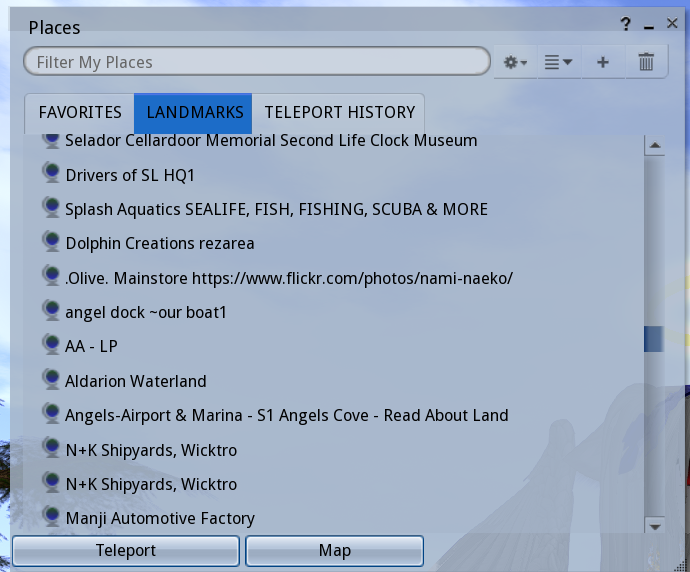This screenshot has height=572, width=690.
Task: Click landmark icon beside angel dock
Action: [x=51, y=310]
